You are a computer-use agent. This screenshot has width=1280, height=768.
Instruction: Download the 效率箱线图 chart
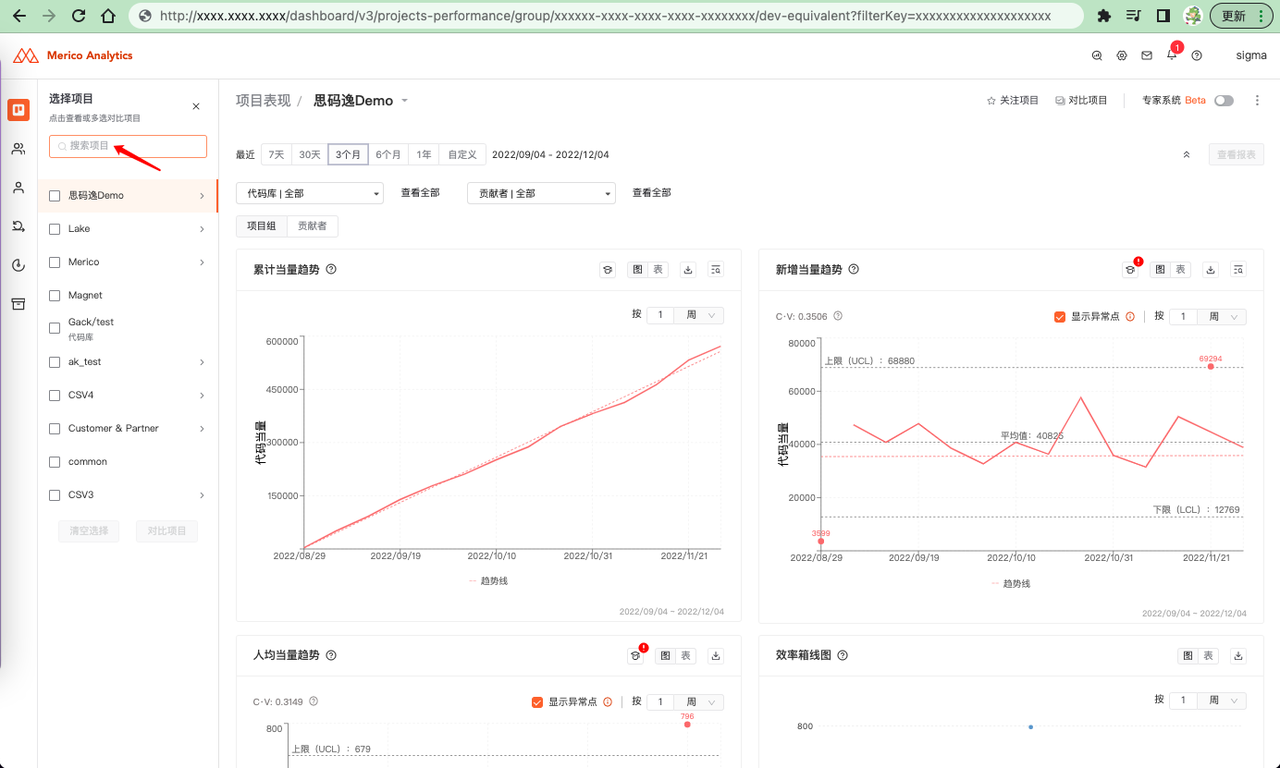(1238, 656)
